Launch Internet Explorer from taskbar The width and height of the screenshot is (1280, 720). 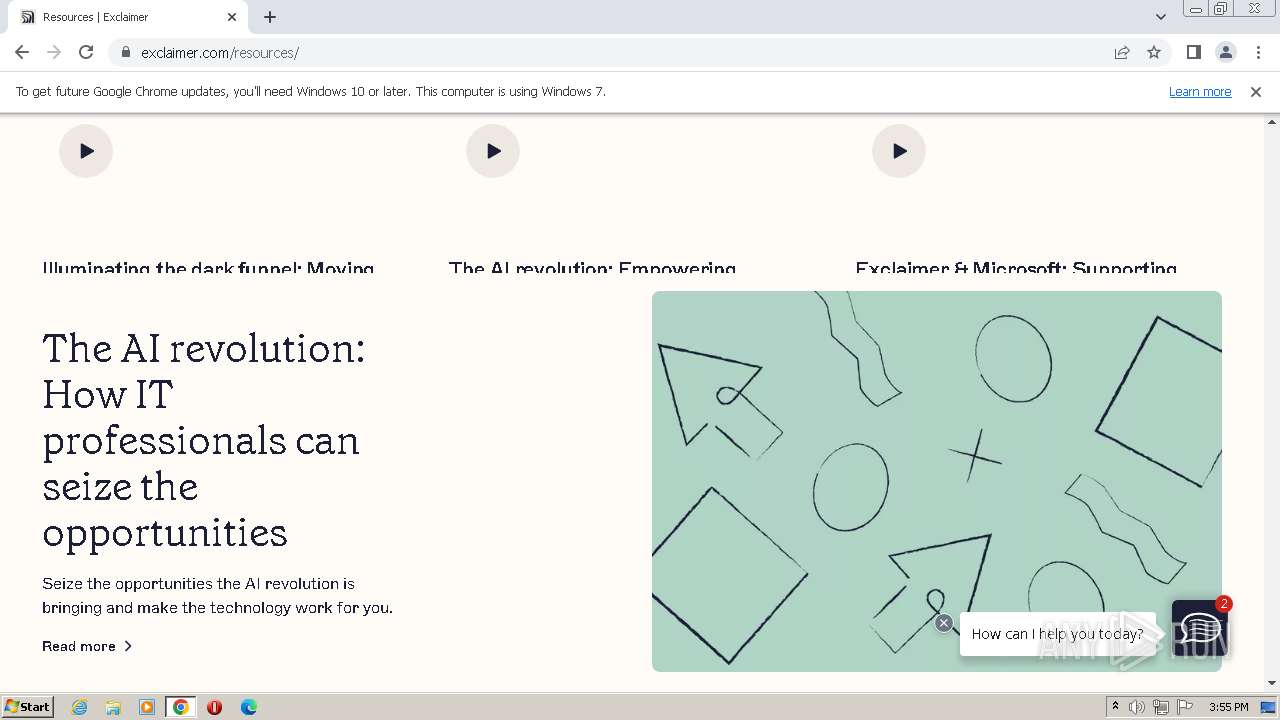[79, 707]
